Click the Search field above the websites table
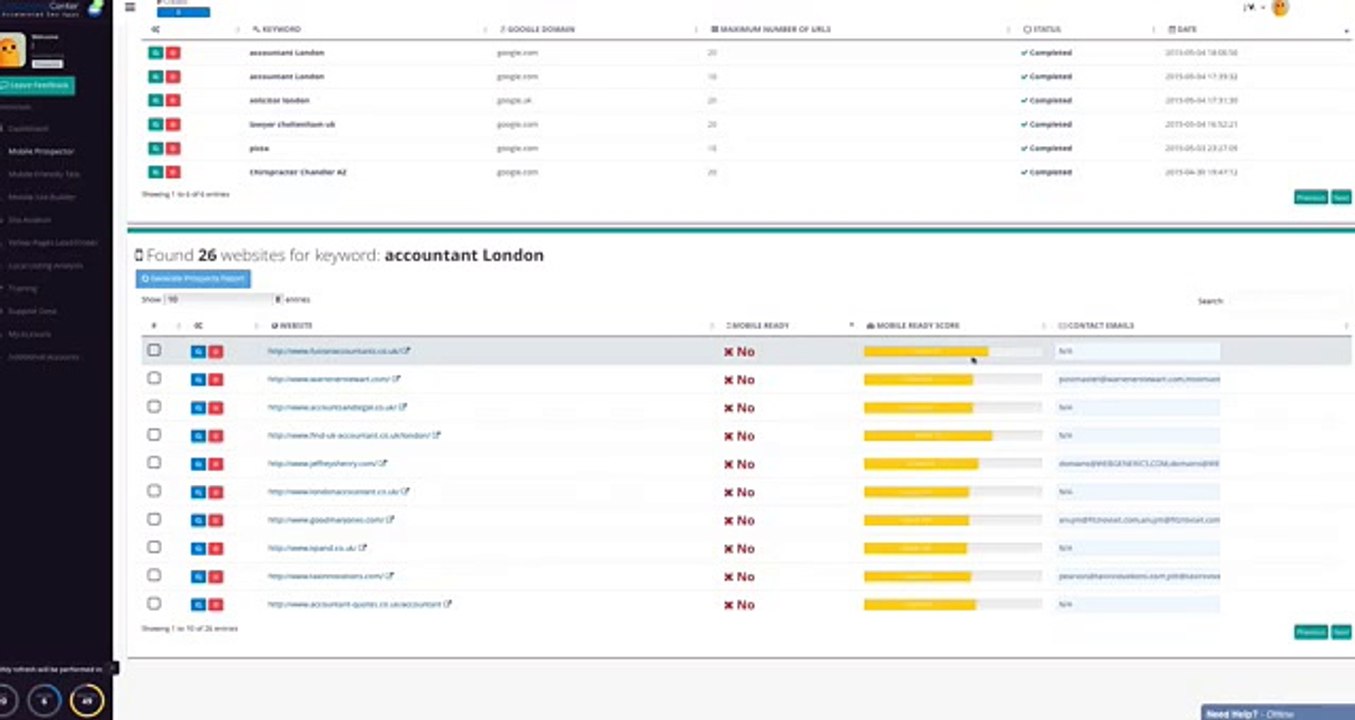The height and width of the screenshot is (720, 1355). (x=1288, y=300)
